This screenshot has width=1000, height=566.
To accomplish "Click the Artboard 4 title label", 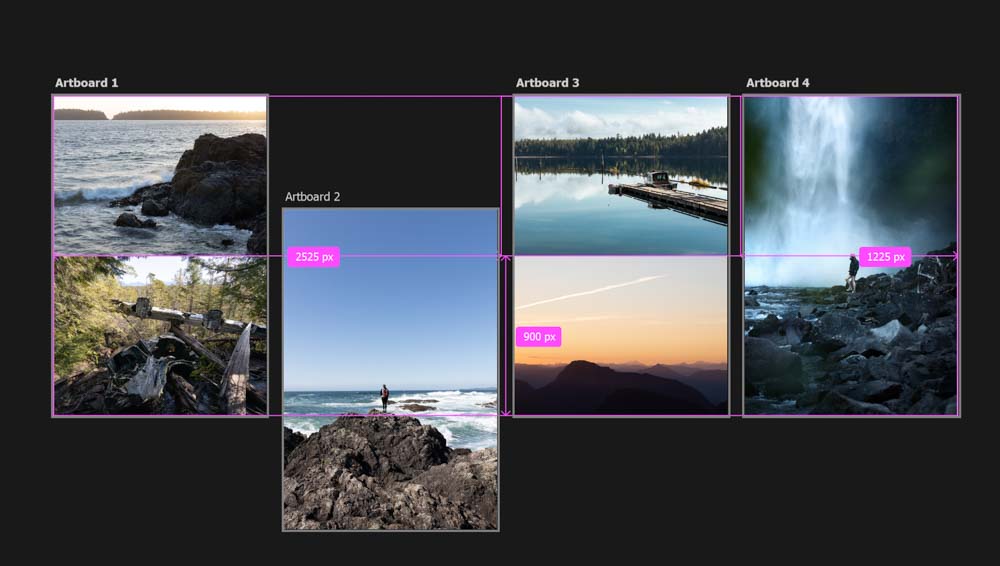I will [777, 83].
